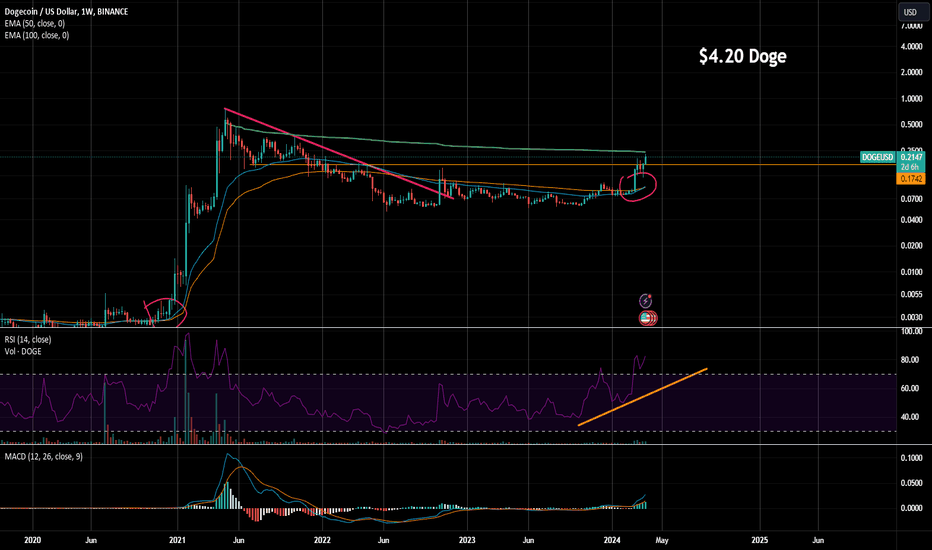Click the 80.00 RSI scale label
932x550 pixels.
pyautogui.click(x=911, y=360)
